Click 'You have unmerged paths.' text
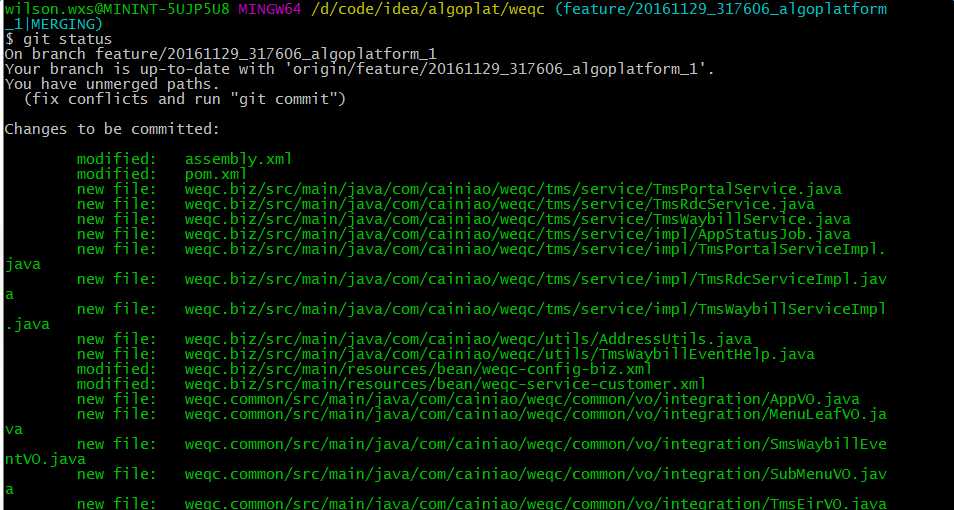The height and width of the screenshot is (510, 954). 113,84
